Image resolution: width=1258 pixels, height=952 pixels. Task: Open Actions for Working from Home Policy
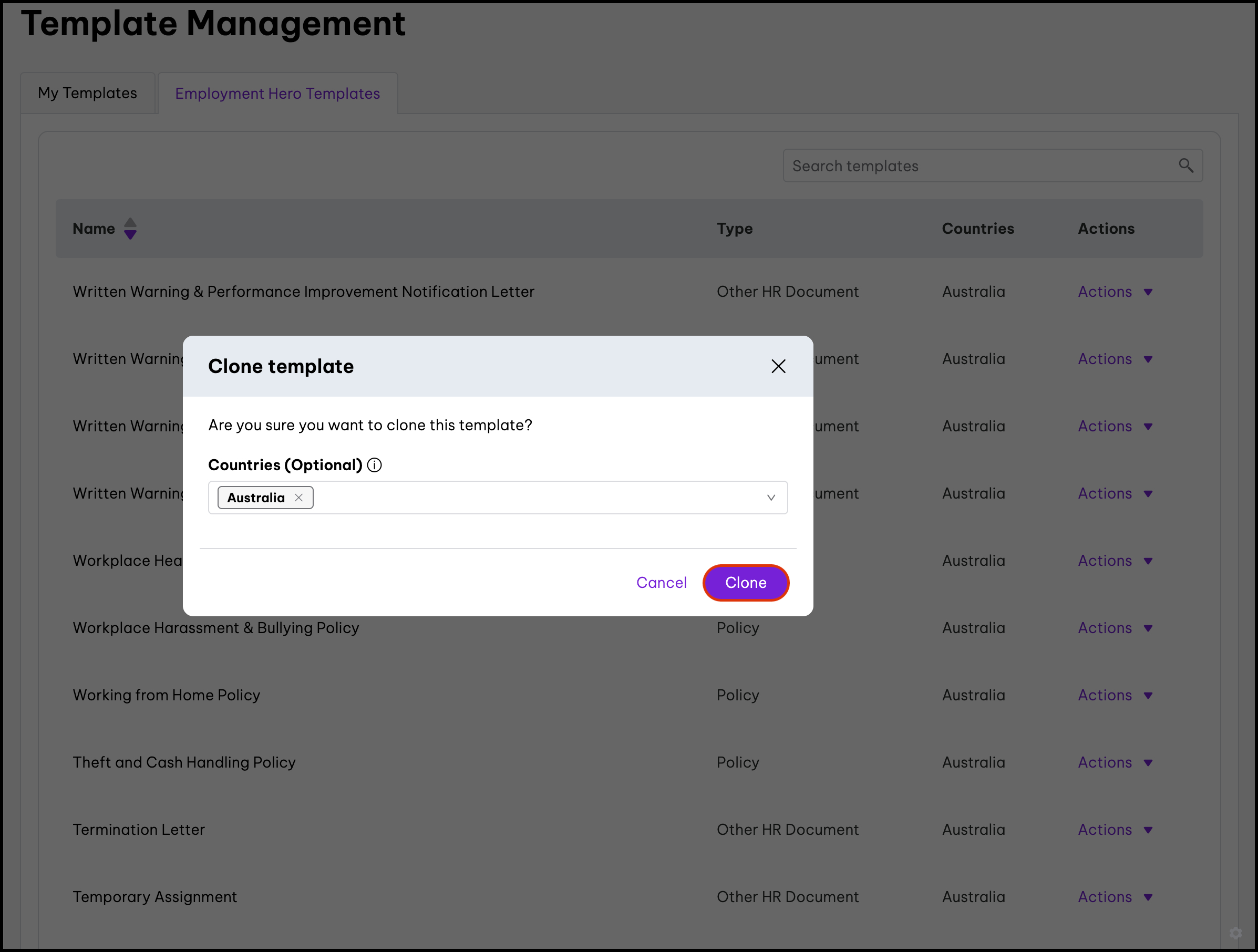point(1114,695)
